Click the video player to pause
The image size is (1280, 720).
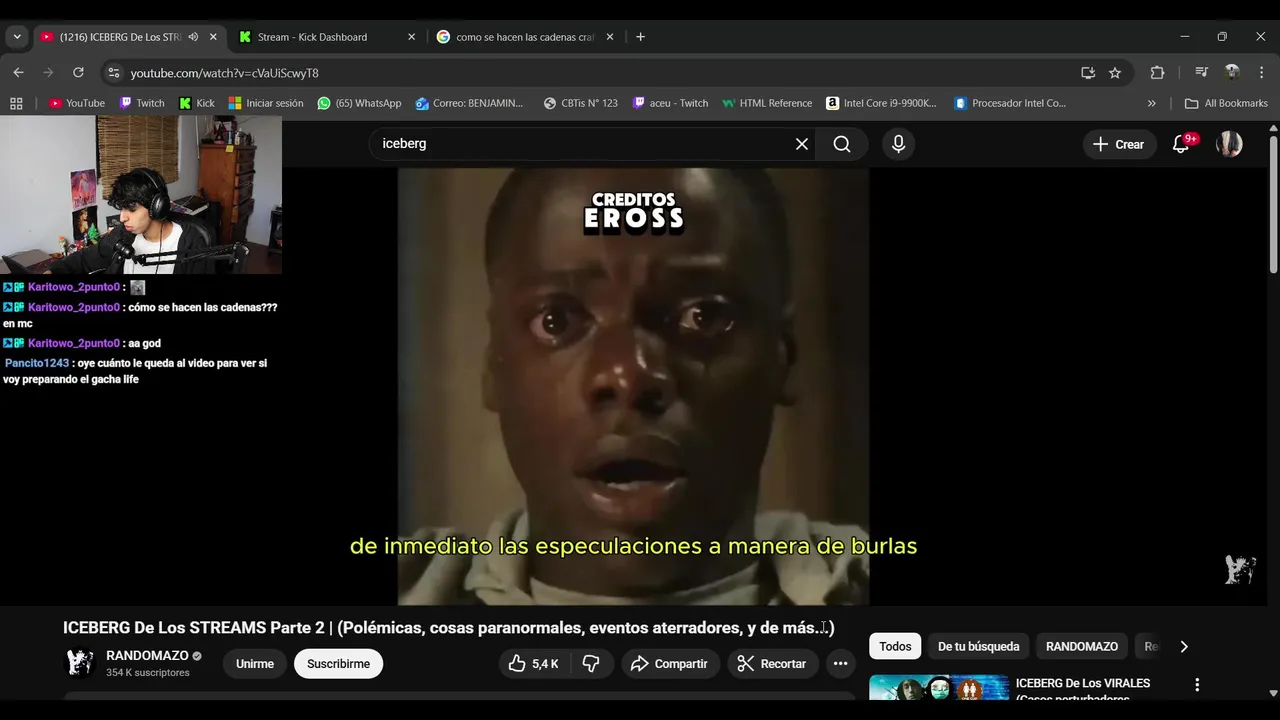pos(633,386)
